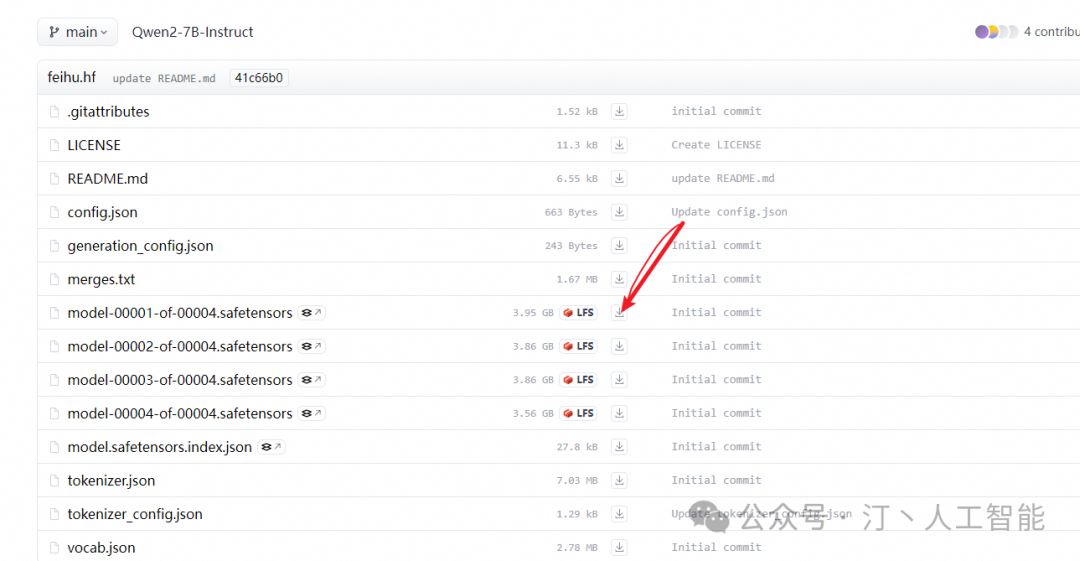Screen dimensions: 1080x561
Task: Download tokenizer_config.json via its download icon
Action: click(619, 514)
